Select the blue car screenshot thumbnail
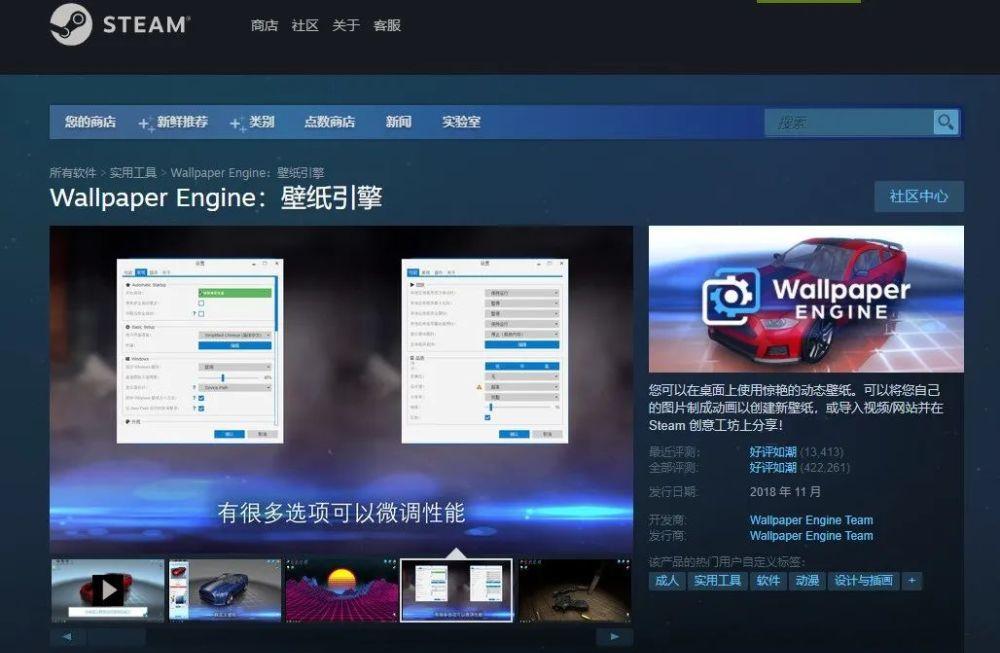The height and width of the screenshot is (653, 1000). (225, 590)
